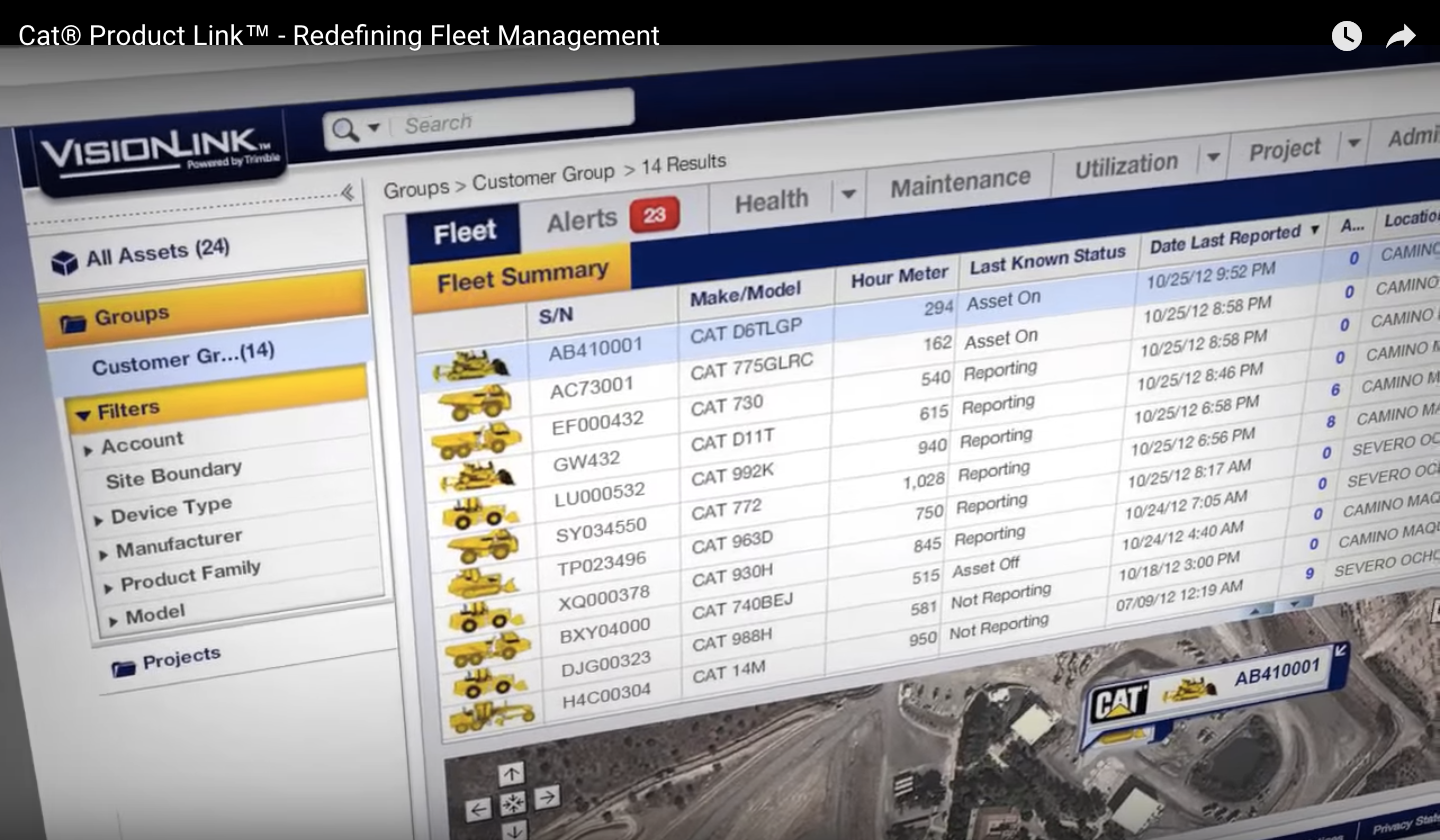Screen dimensions: 1440x840
Task: Expand the Account filter
Action: coord(89,450)
